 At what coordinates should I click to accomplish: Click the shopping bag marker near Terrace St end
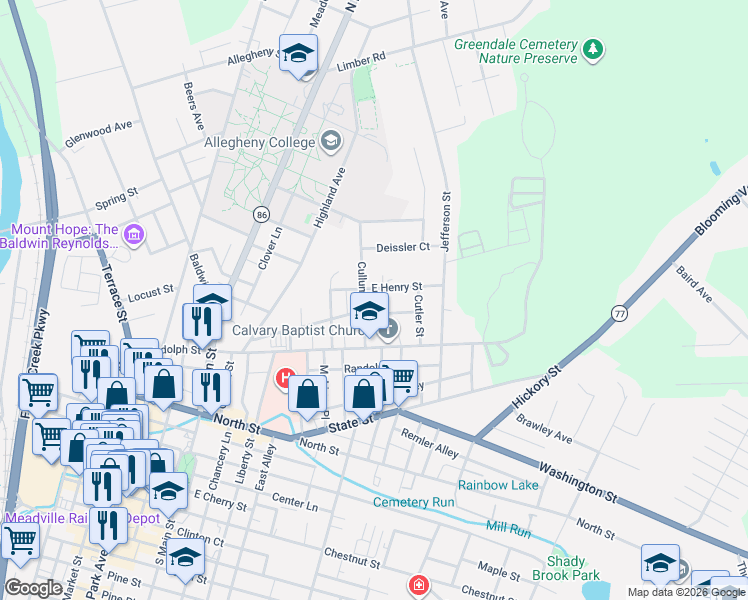[163, 386]
